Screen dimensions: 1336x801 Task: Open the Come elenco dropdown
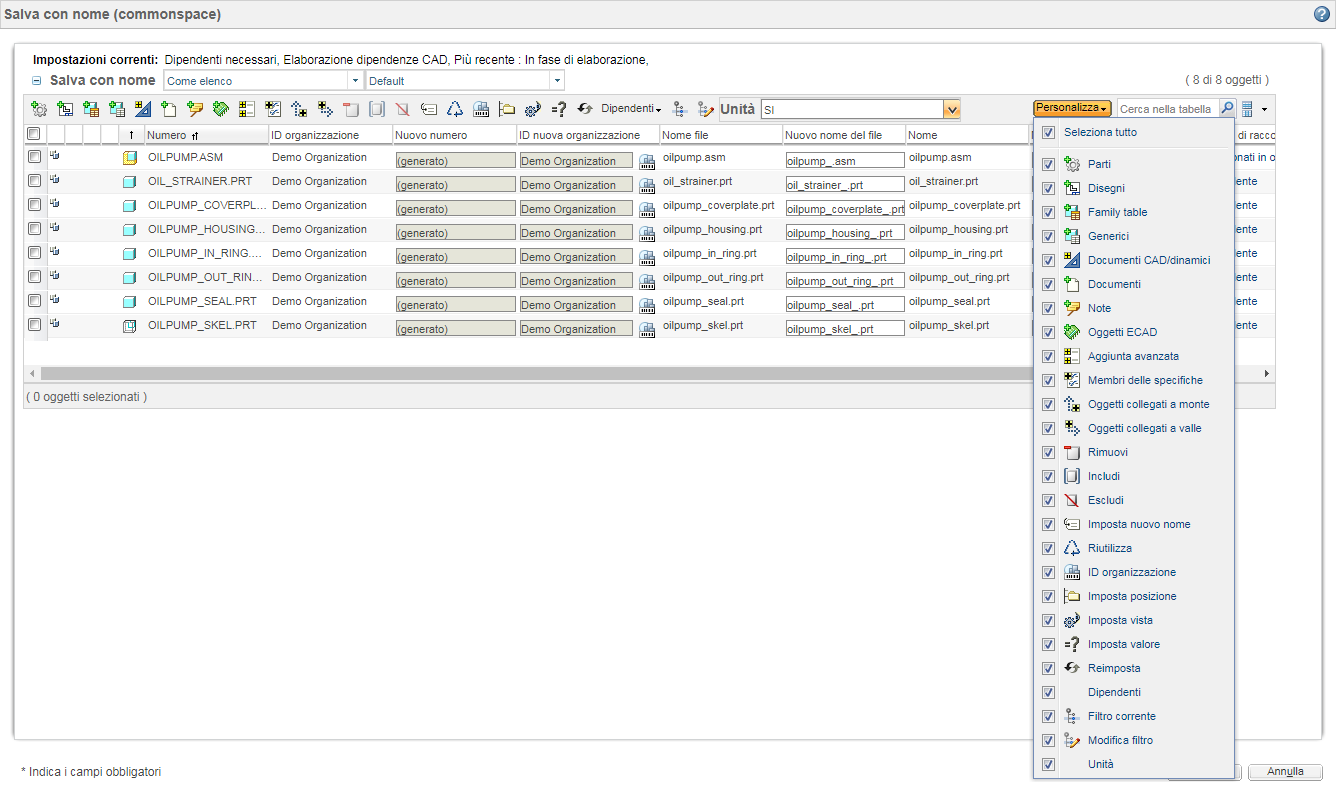pyautogui.click(x=355, y=81)
